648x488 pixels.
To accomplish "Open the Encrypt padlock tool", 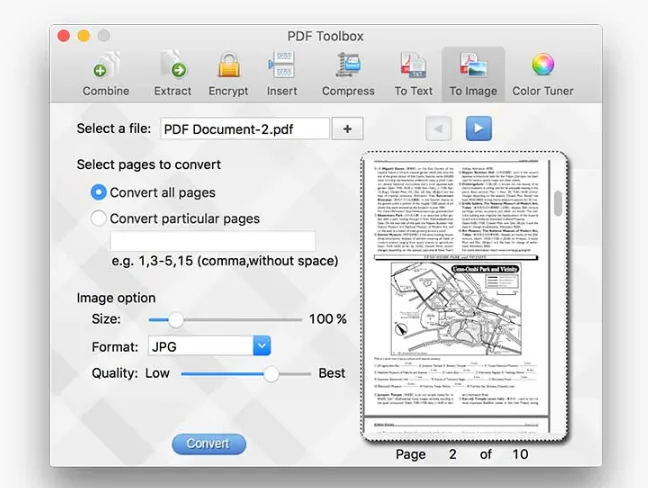I will pyautogui.click(x=228, y=74).
